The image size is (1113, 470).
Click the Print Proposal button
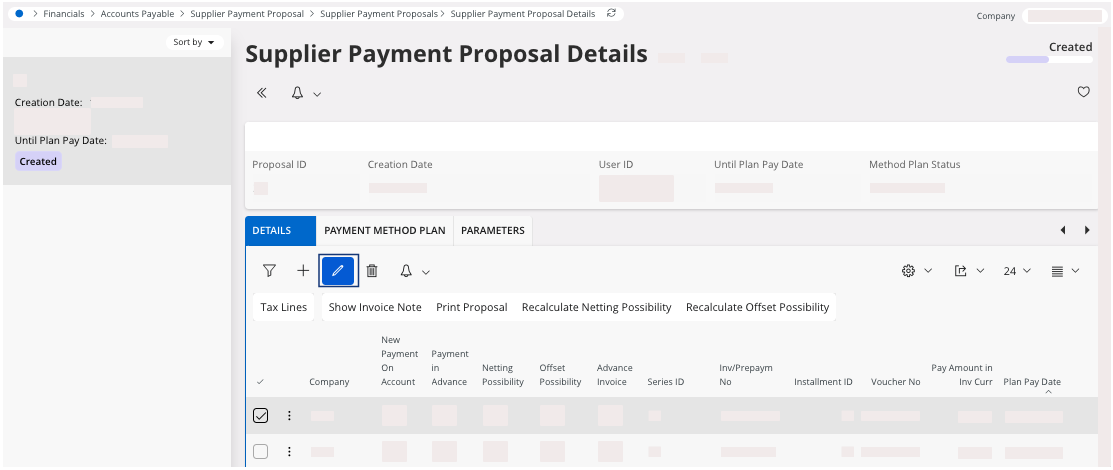(x=471, y=307)
